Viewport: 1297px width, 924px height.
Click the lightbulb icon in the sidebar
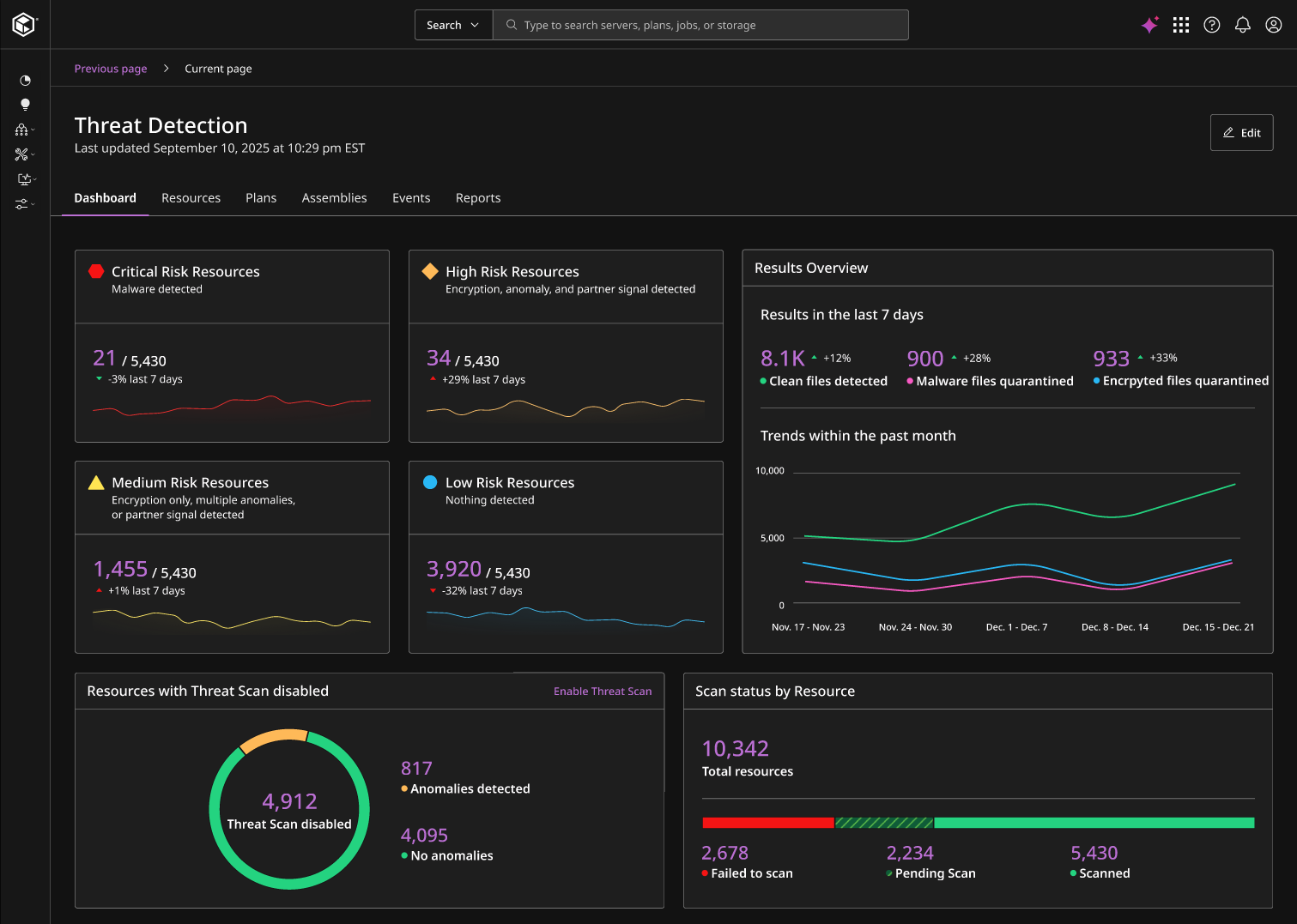click(25, 105)
